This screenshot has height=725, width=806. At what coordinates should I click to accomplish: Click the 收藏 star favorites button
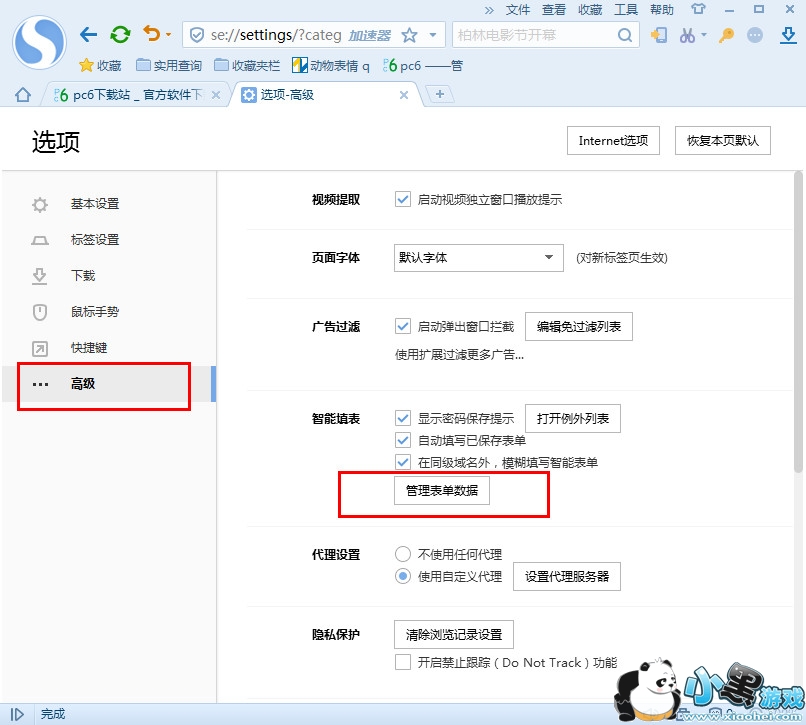coord(100,65)
